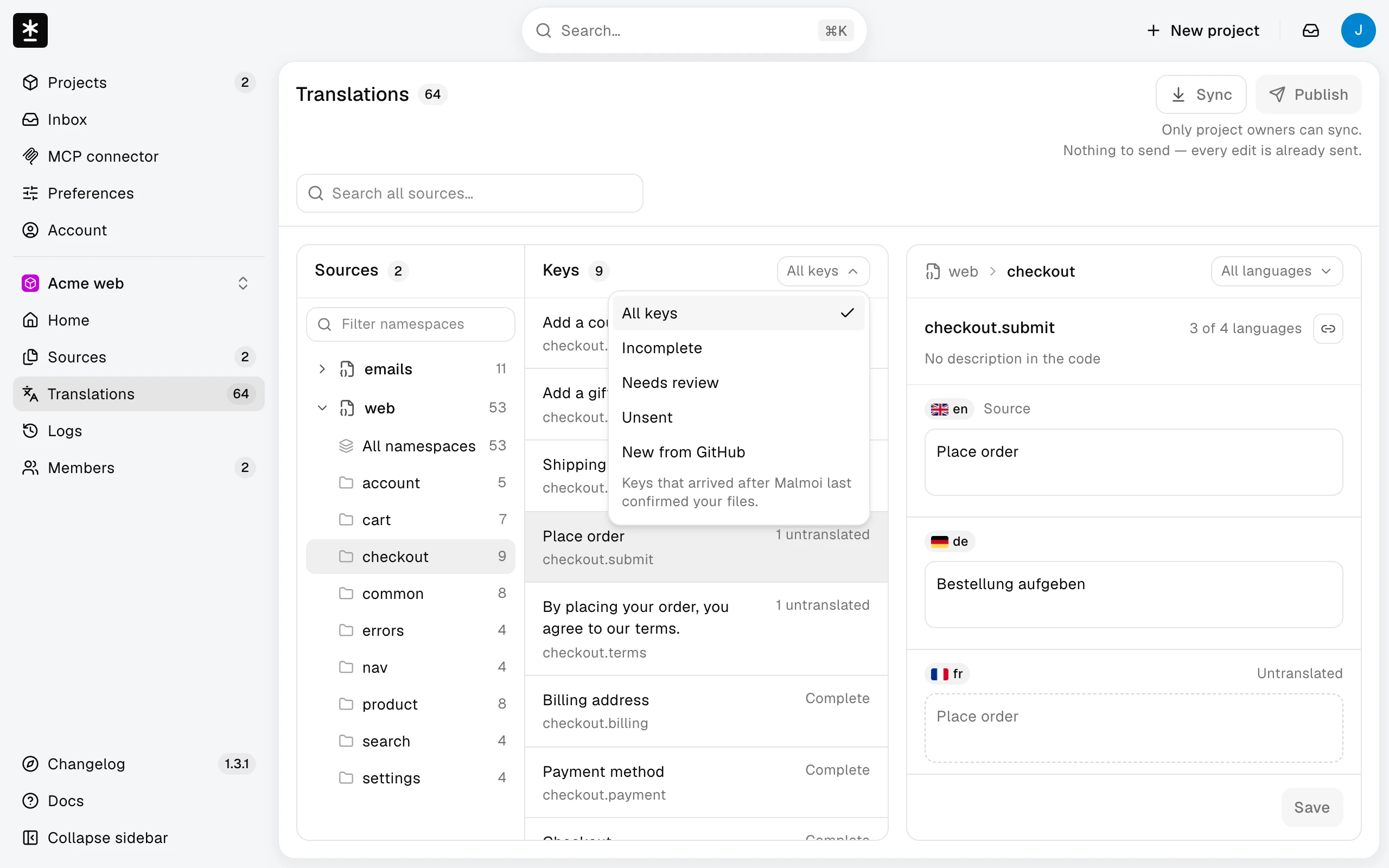Open the All languages dropdown
Screen dimensions: 1389x868
(1276, 271)
